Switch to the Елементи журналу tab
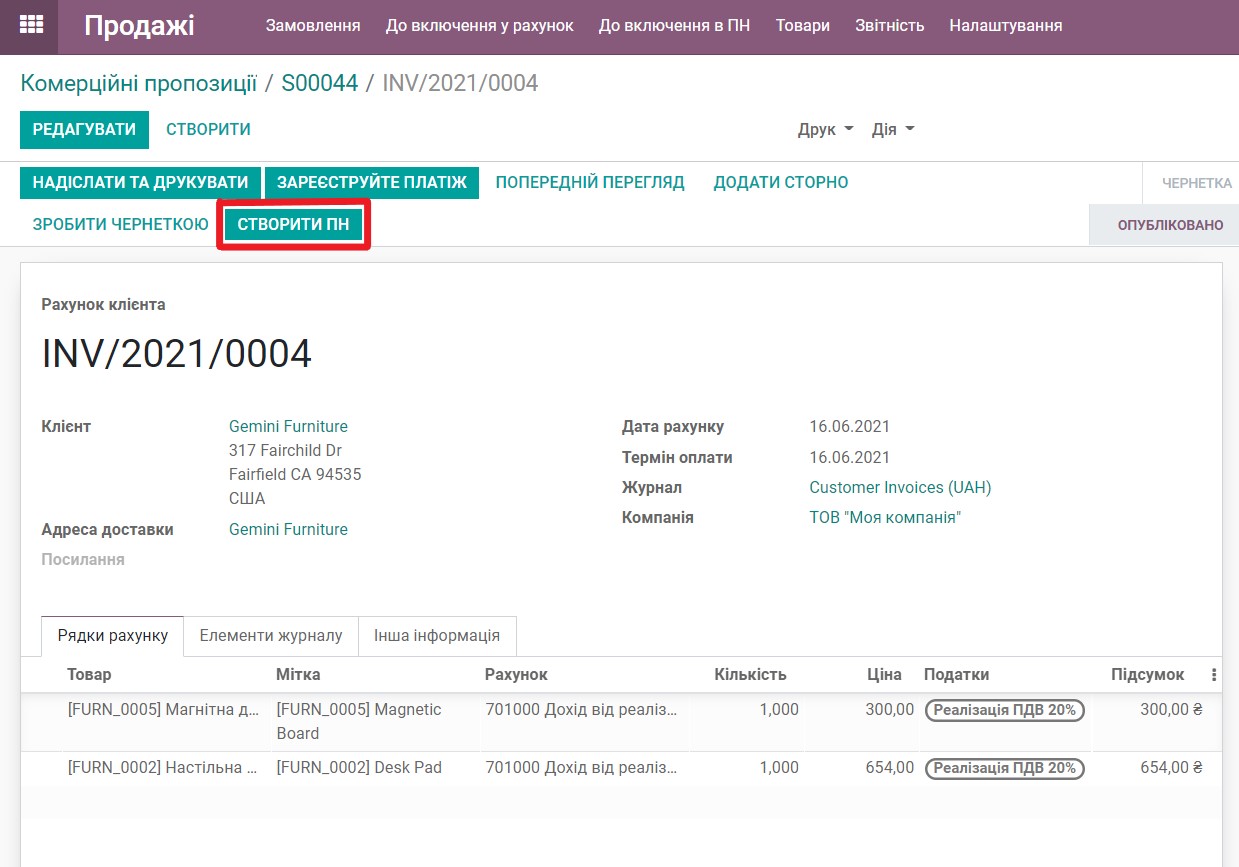This screenshot has height=867, width=1239. [270, 635]
